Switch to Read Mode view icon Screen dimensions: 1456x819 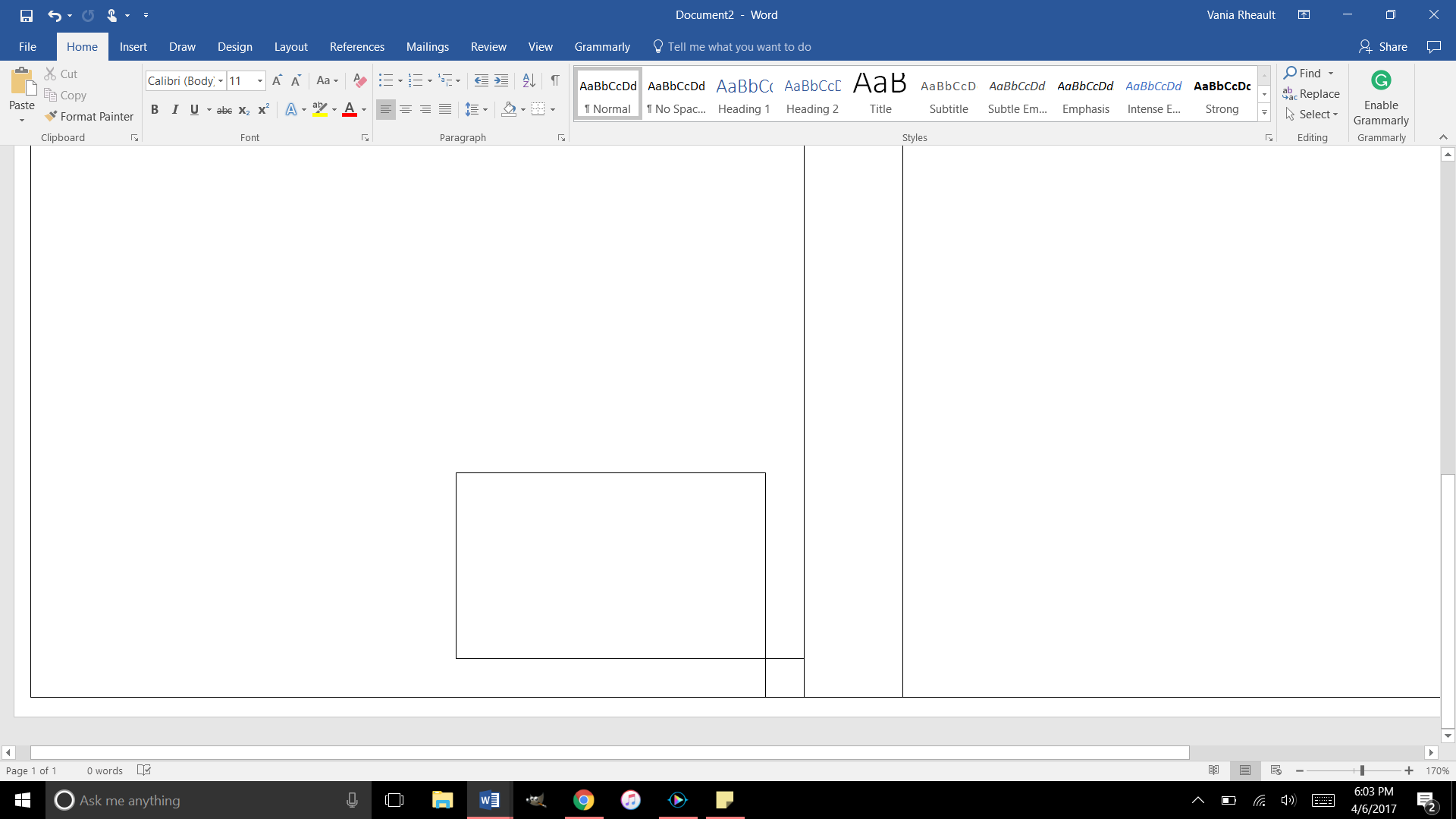(x=1214, y=770)
